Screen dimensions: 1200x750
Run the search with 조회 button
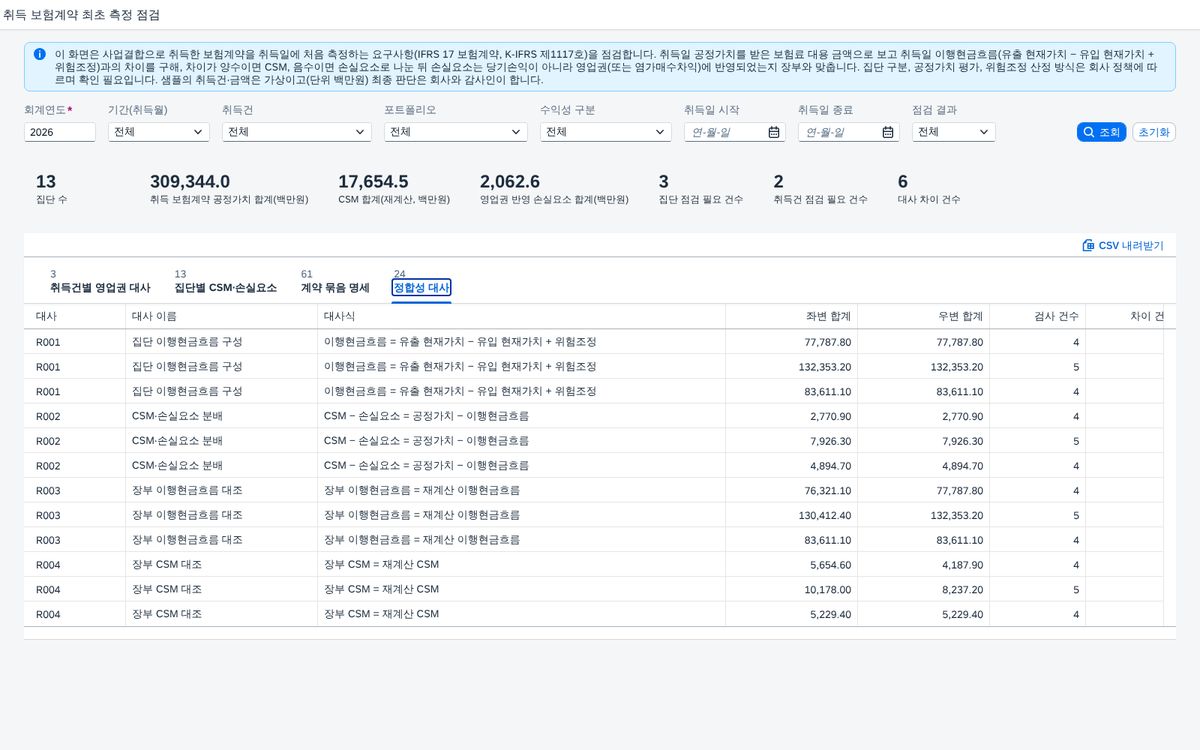1102,132
